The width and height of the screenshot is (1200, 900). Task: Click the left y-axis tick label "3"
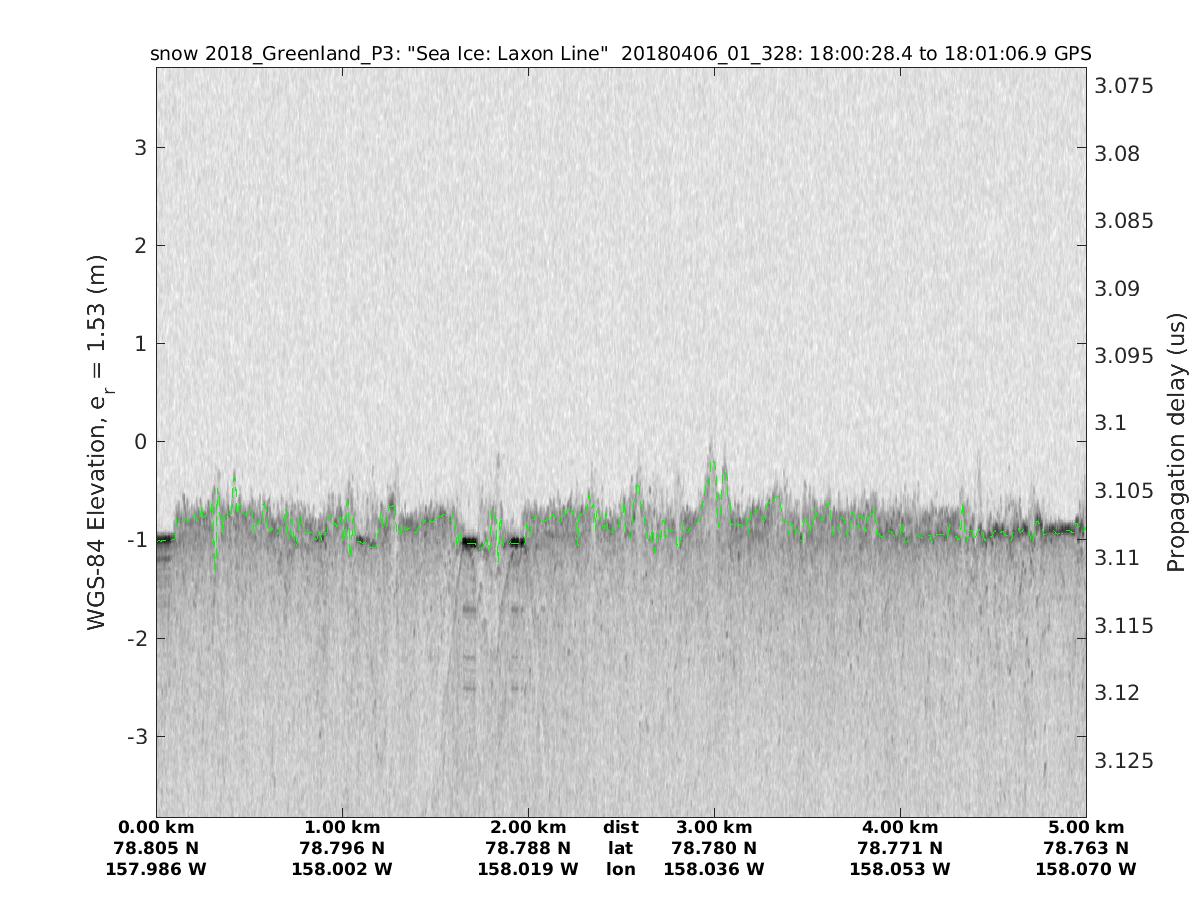tap(139, 148)
